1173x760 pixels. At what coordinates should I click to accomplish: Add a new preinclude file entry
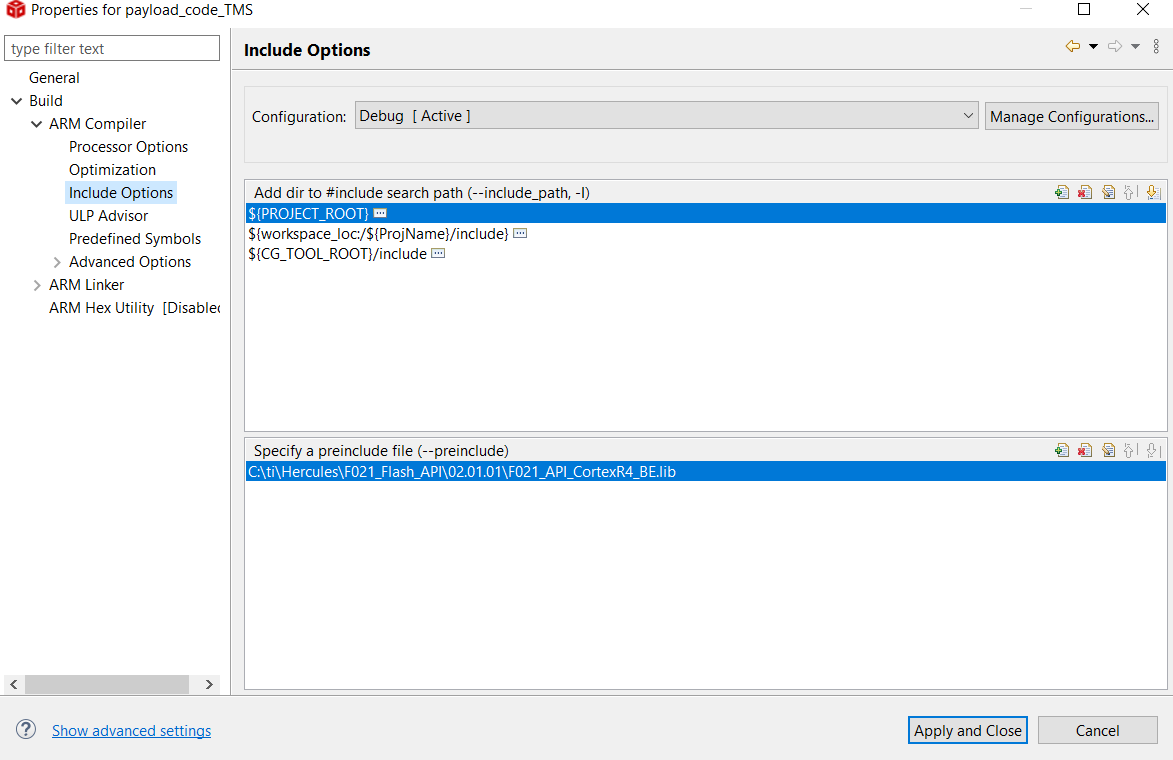click(x=1062, y=451)
